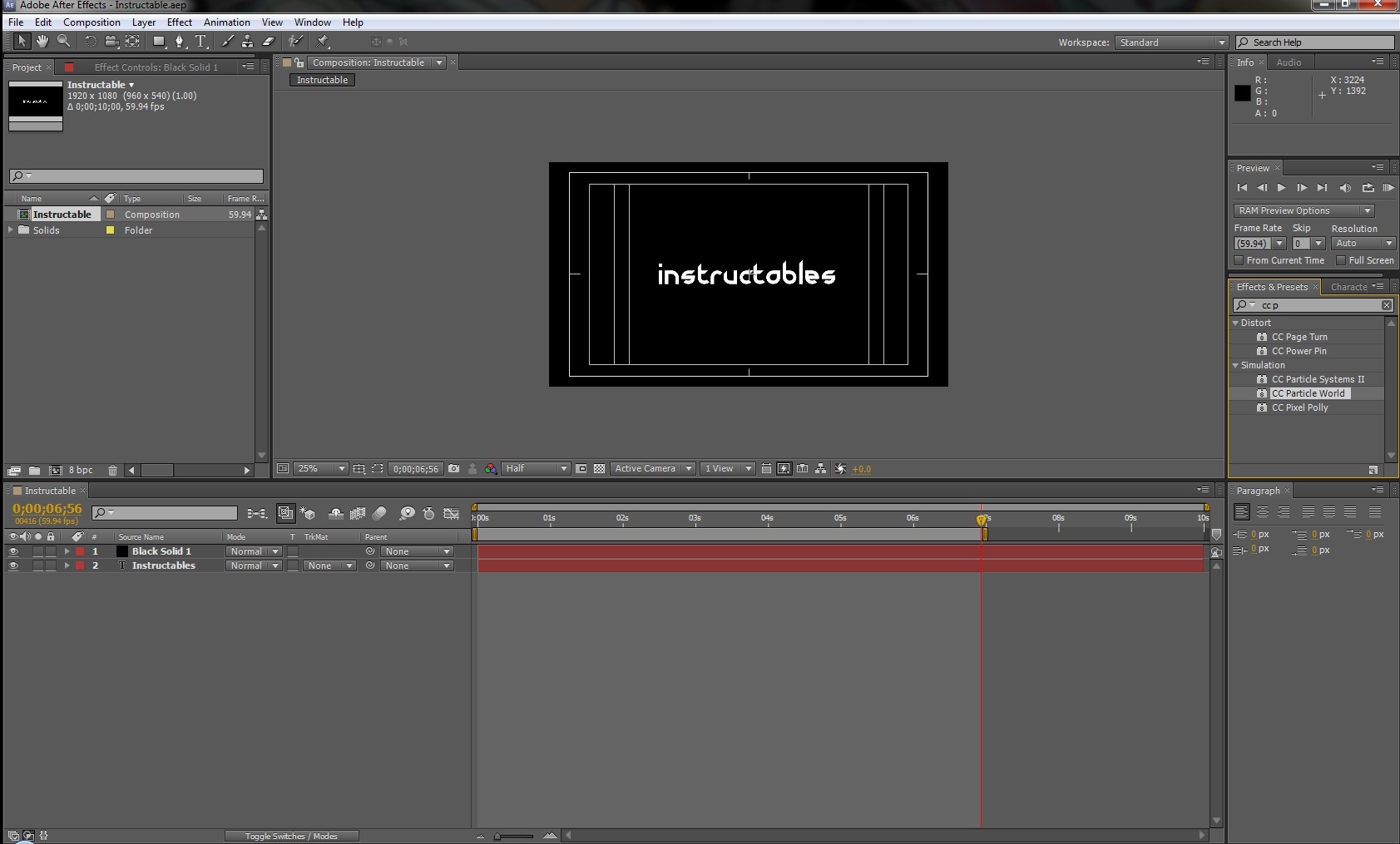The image size is (1400, 844).
Task: Create a new folder in Project panel
Action: coord(34,471)
